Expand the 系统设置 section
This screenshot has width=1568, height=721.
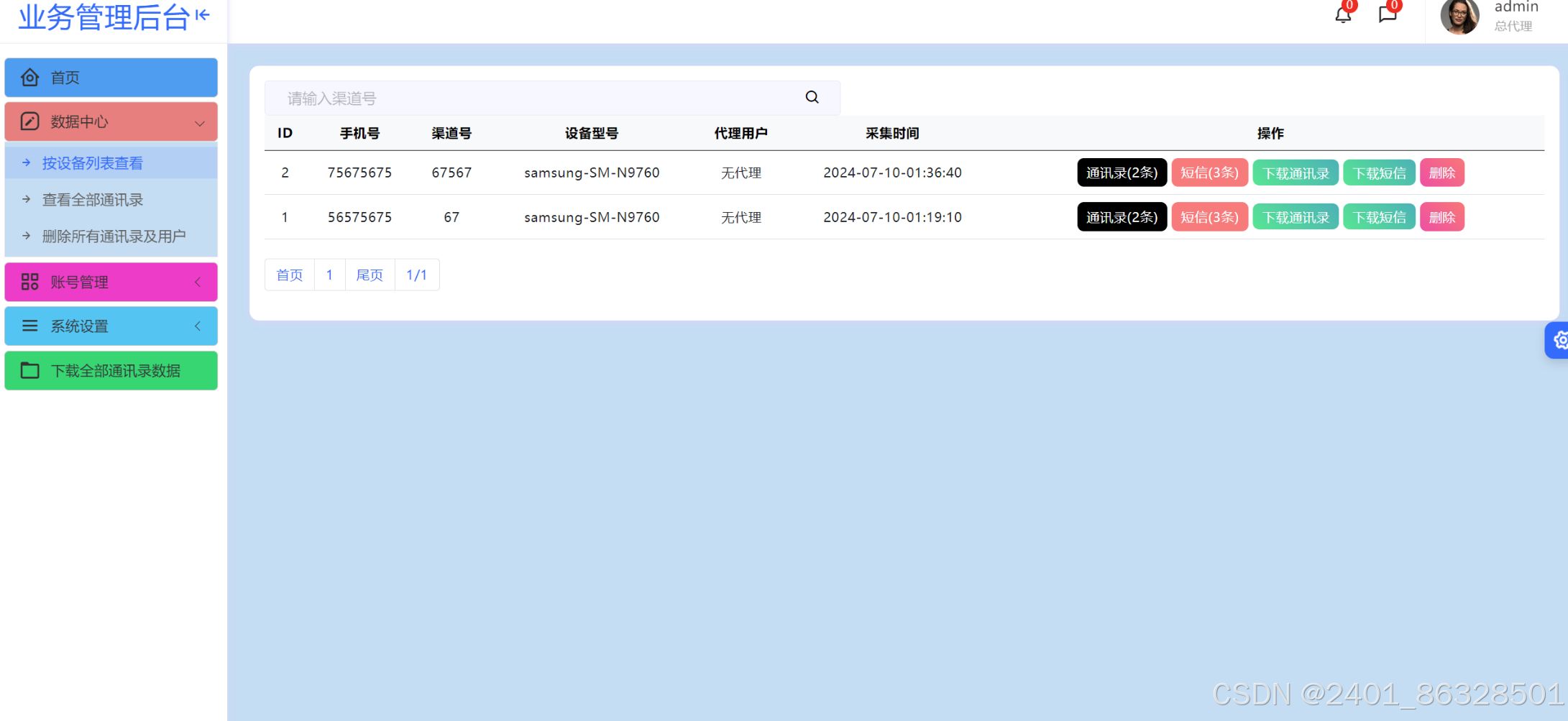(x=198, y=326)
